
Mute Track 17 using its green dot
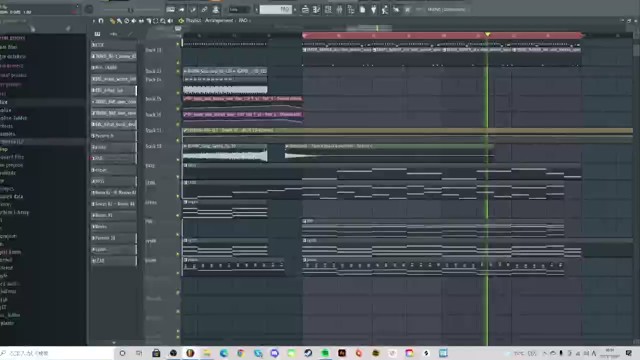click(178, 124)
